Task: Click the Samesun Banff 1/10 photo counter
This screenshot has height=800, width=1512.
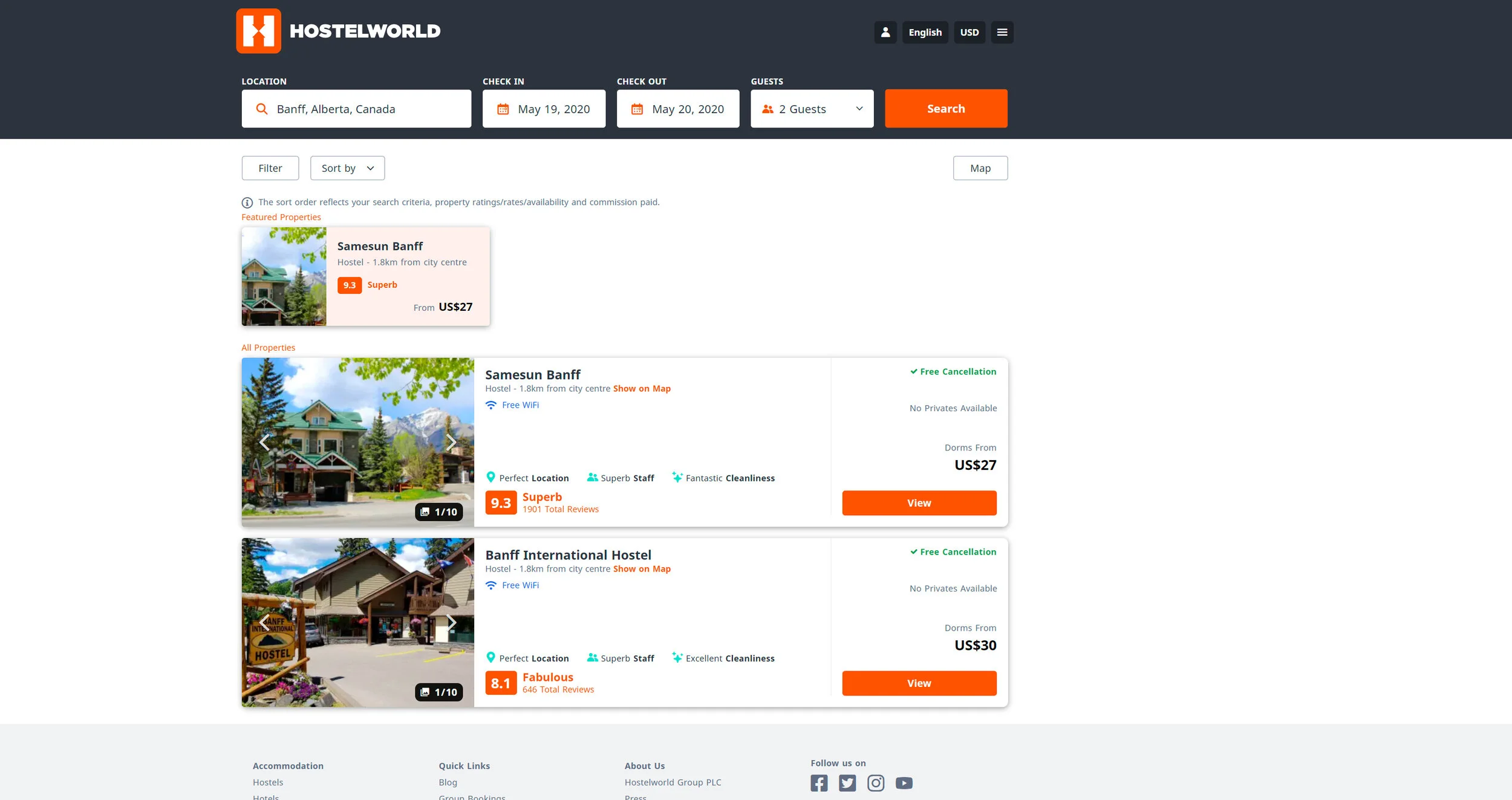Action: pos(439,512)
